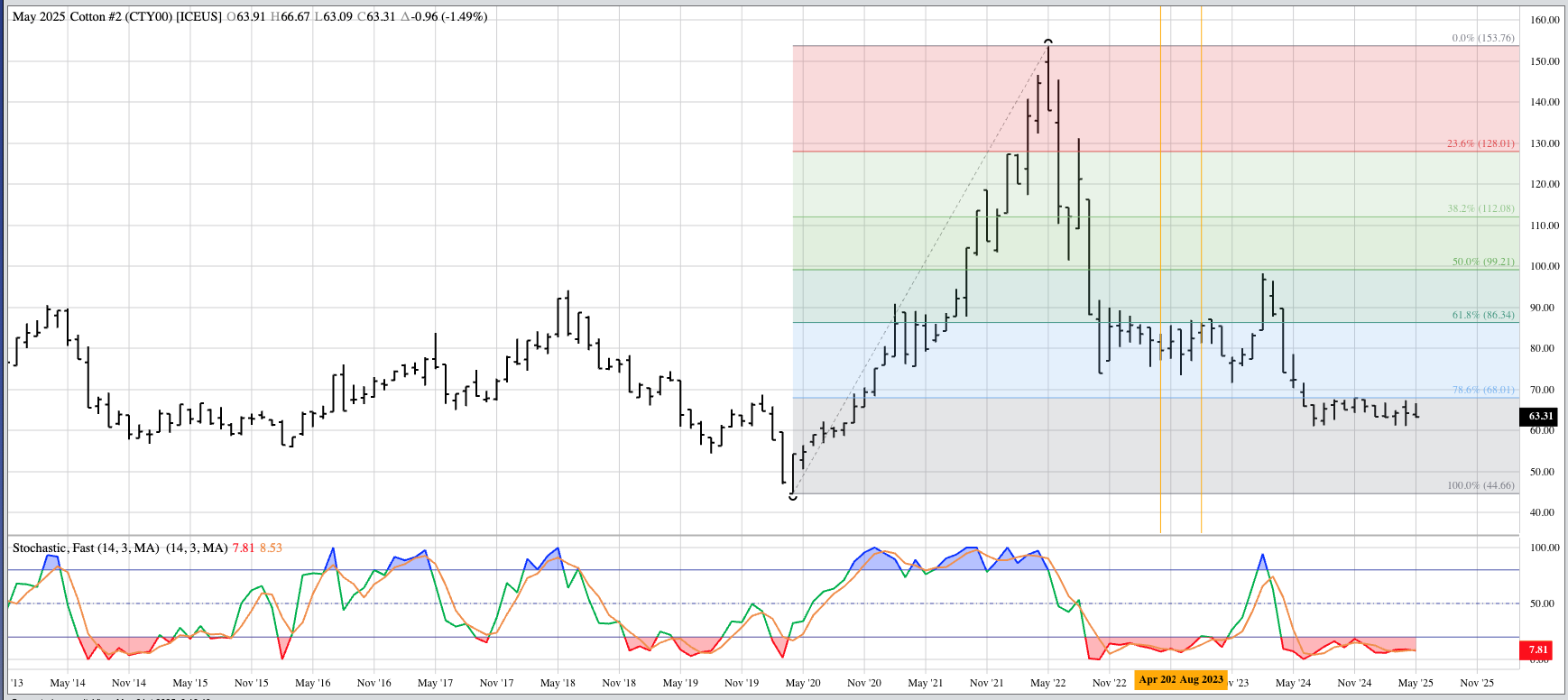Screen dimensions: 1568x700
Task: Click the 0.0% (153.76) Fibonacci level label
Action: (1482, 38)
